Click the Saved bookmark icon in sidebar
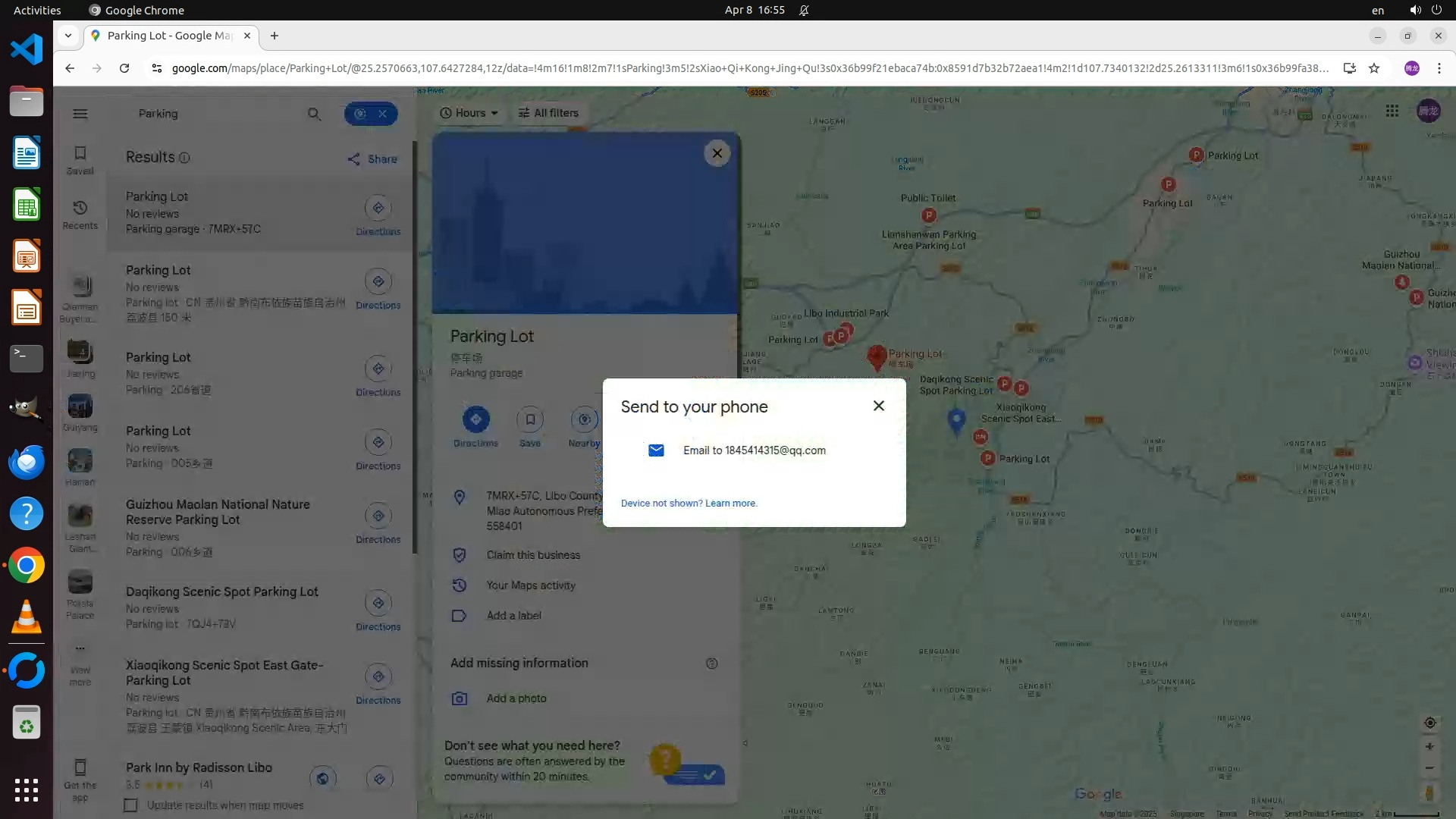Image resolution: width=1456 pixels, height=819 pixels. coord(80,153)
